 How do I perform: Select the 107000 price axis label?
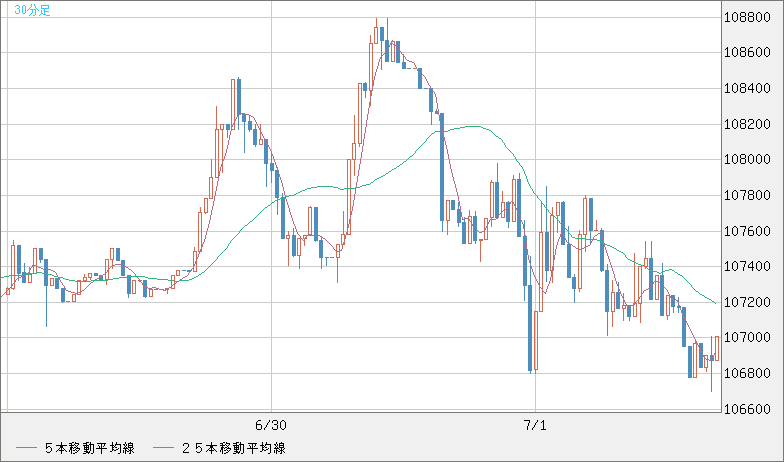pyautogui.click(x=747, y=338)
